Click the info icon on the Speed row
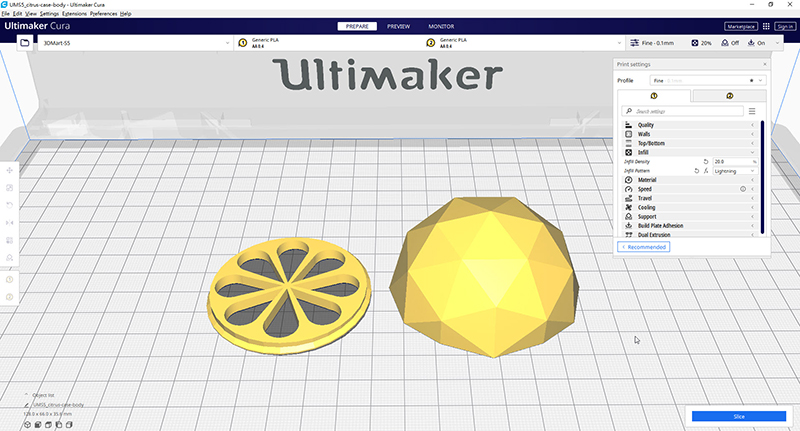Viewport: 800px width, 431px height. click(x=743, y=189)
